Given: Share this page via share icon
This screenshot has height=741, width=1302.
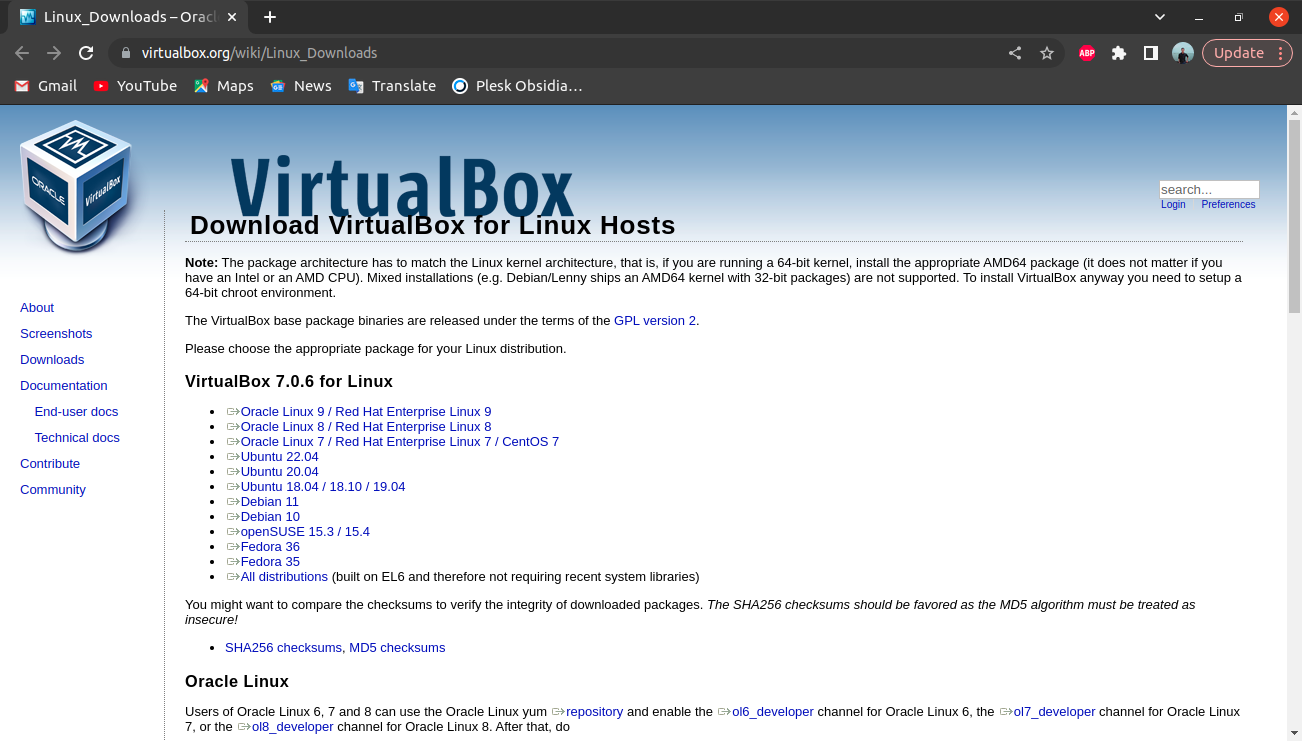Looking at the screenshot, I should [1015, 53].
